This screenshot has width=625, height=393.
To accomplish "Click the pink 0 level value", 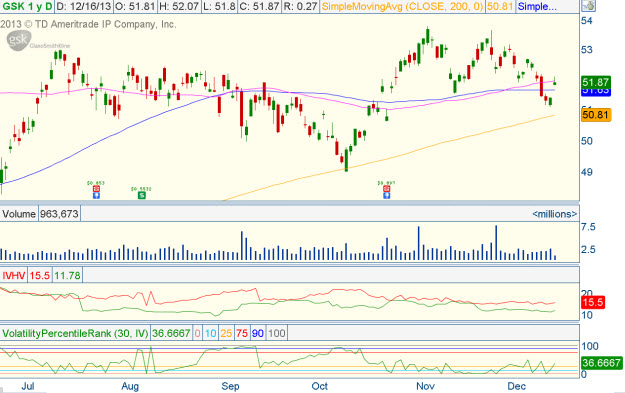I will [x=198, y=333].
